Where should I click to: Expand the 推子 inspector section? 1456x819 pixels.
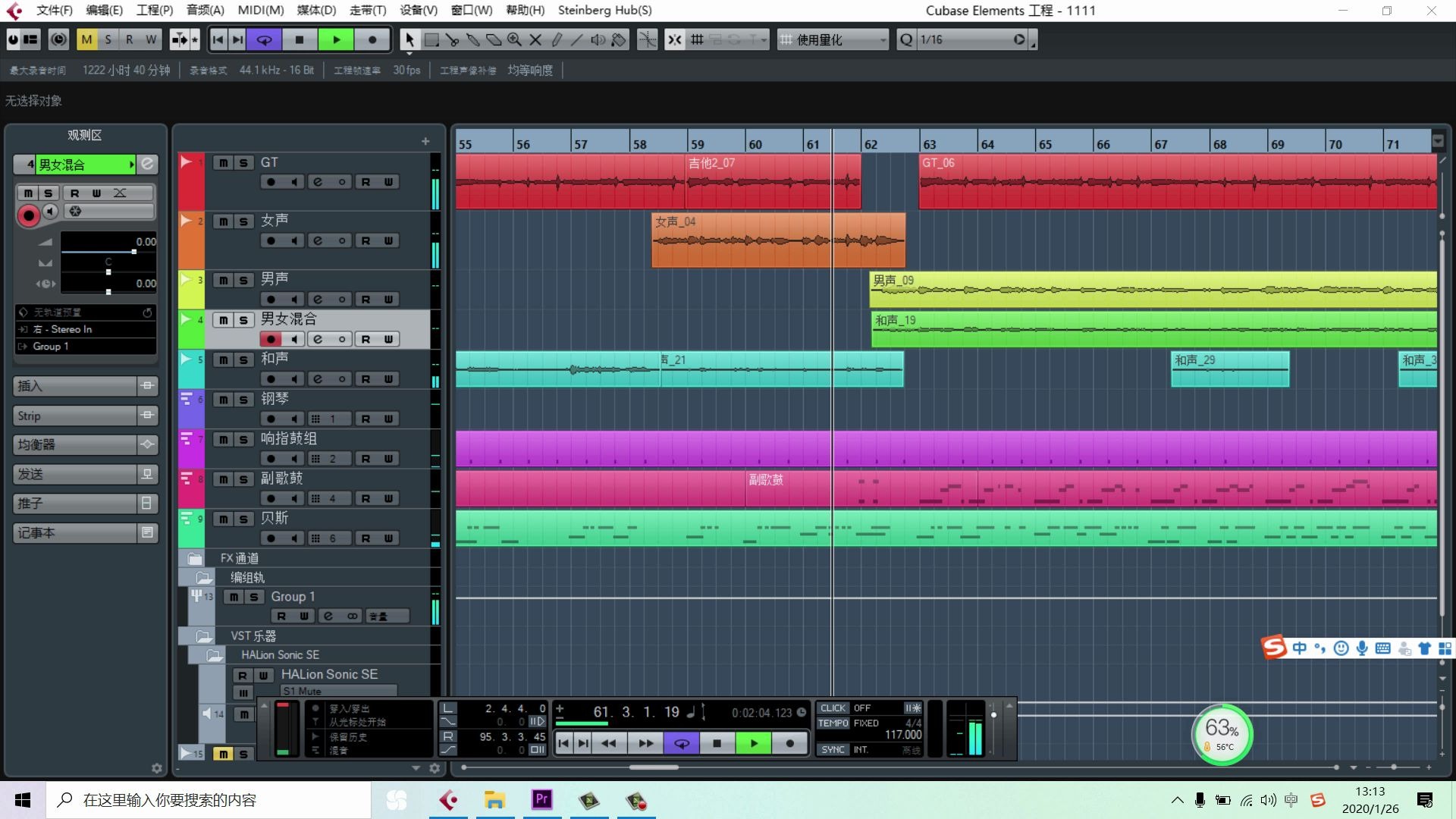tap(85, 504)
